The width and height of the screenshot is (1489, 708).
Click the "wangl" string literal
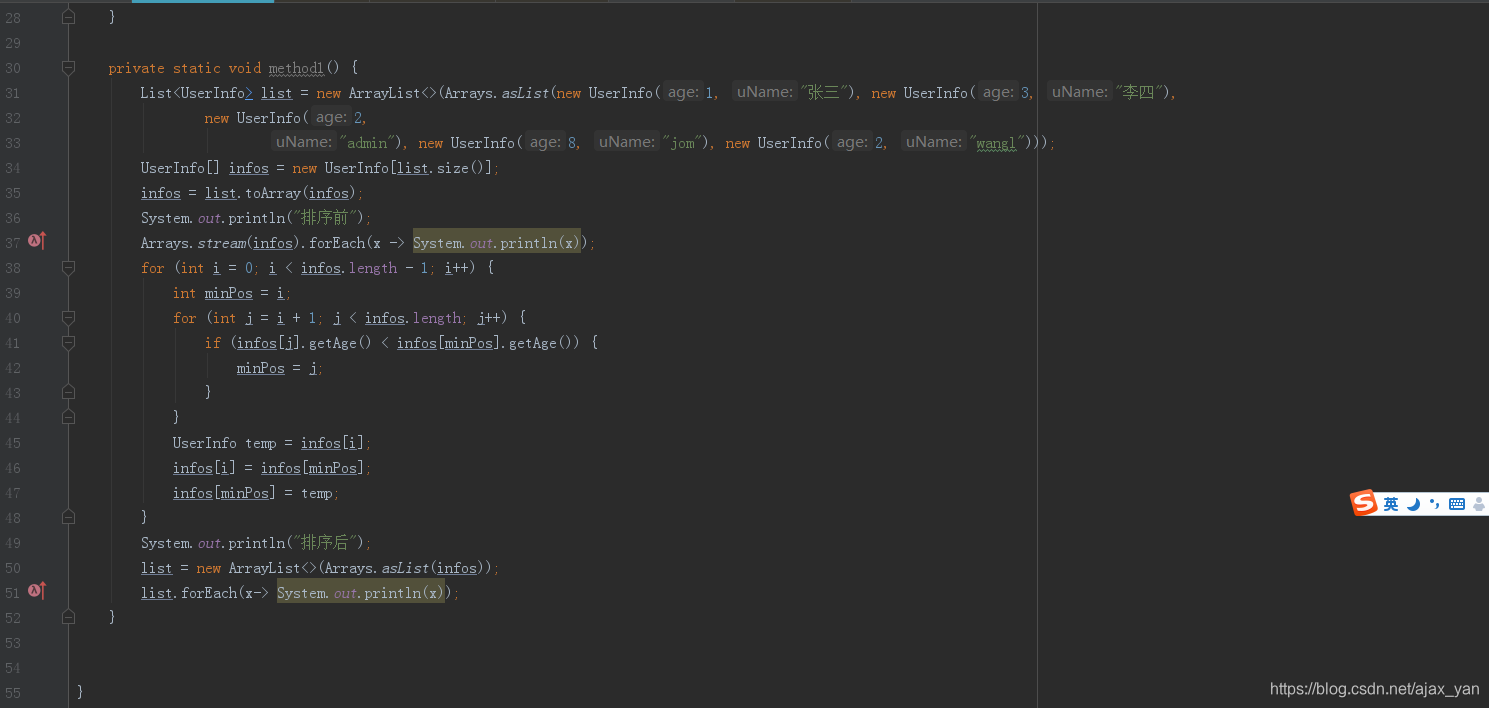click(995, 143)
